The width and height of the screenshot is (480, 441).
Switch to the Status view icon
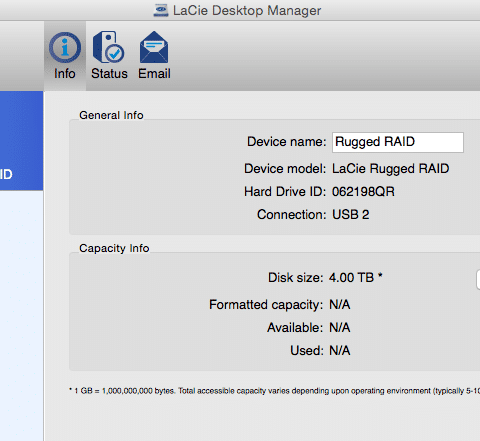point(109,55)
